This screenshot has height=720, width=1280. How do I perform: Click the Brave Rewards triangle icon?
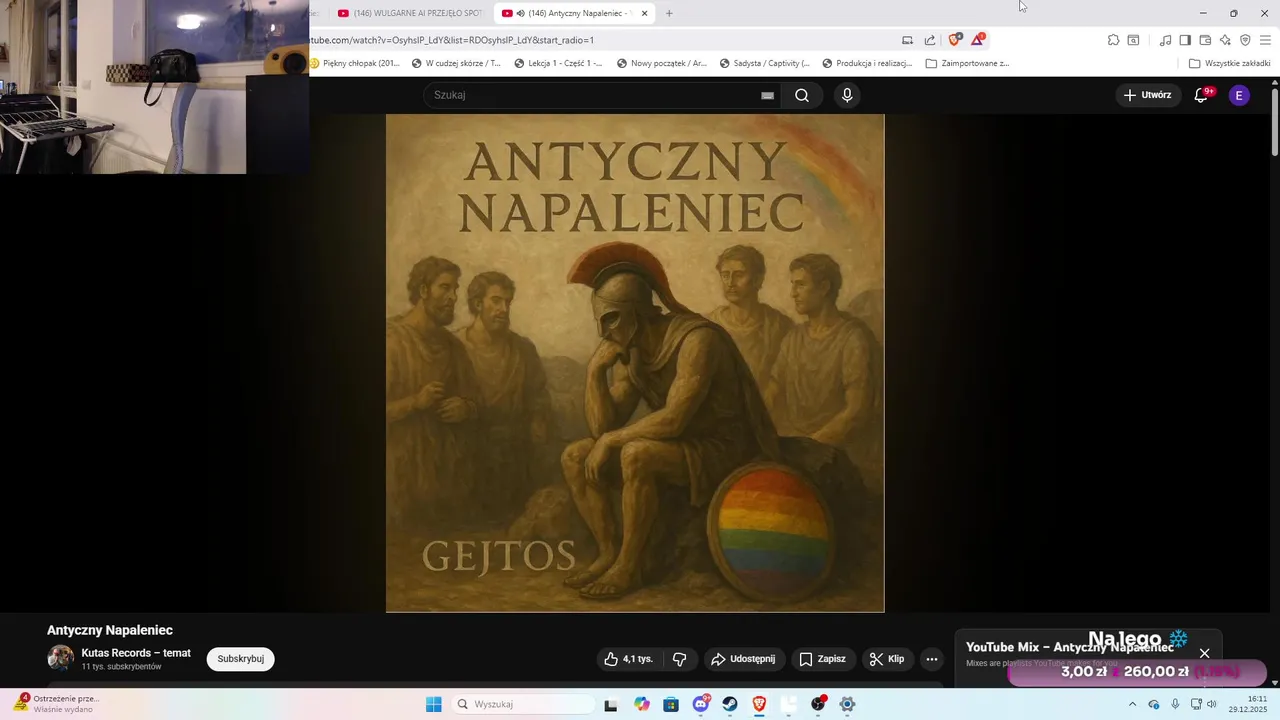[x=978, y=40]
